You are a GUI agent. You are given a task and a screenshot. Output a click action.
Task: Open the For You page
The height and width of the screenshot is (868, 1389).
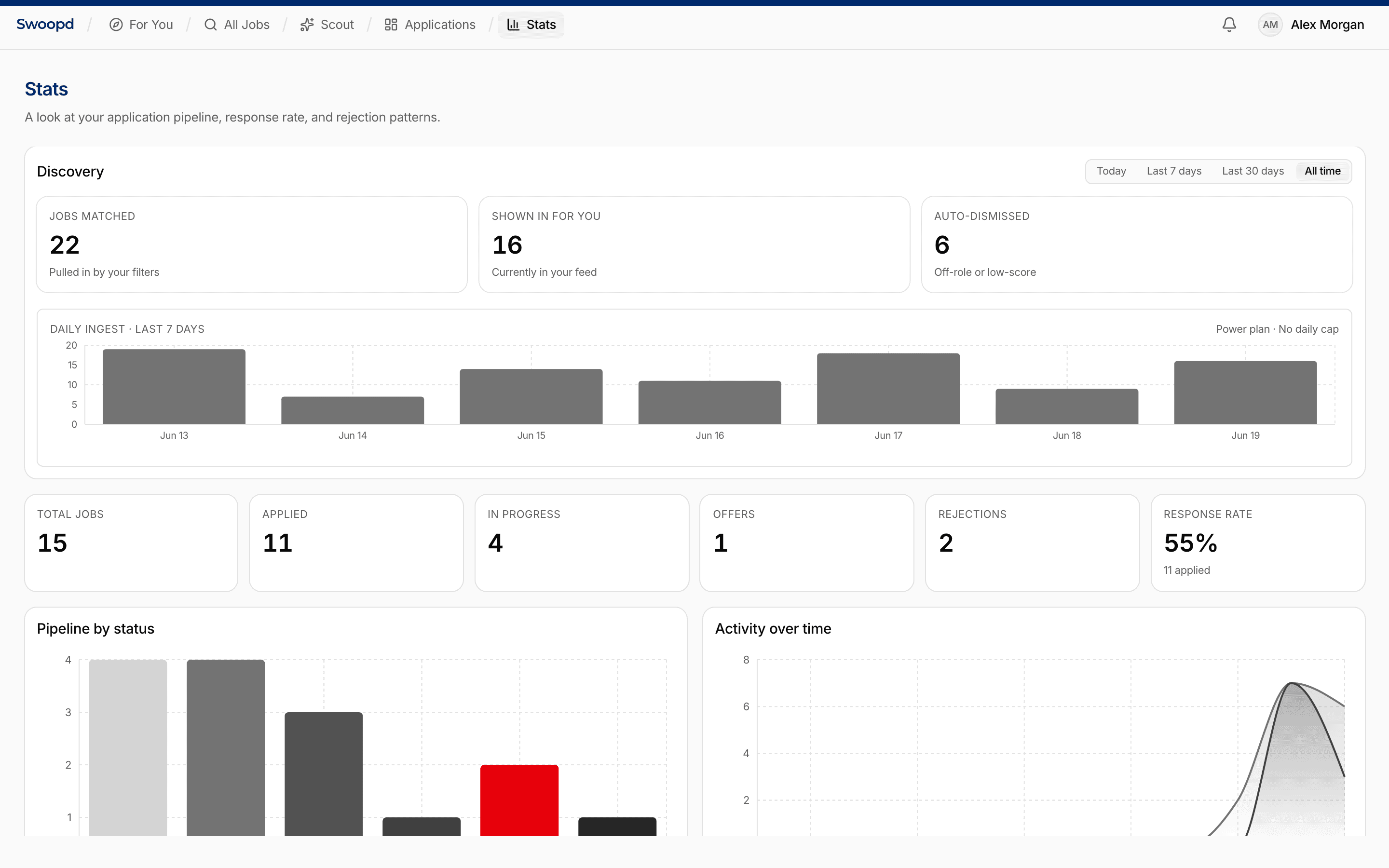(x=141, y=25)
